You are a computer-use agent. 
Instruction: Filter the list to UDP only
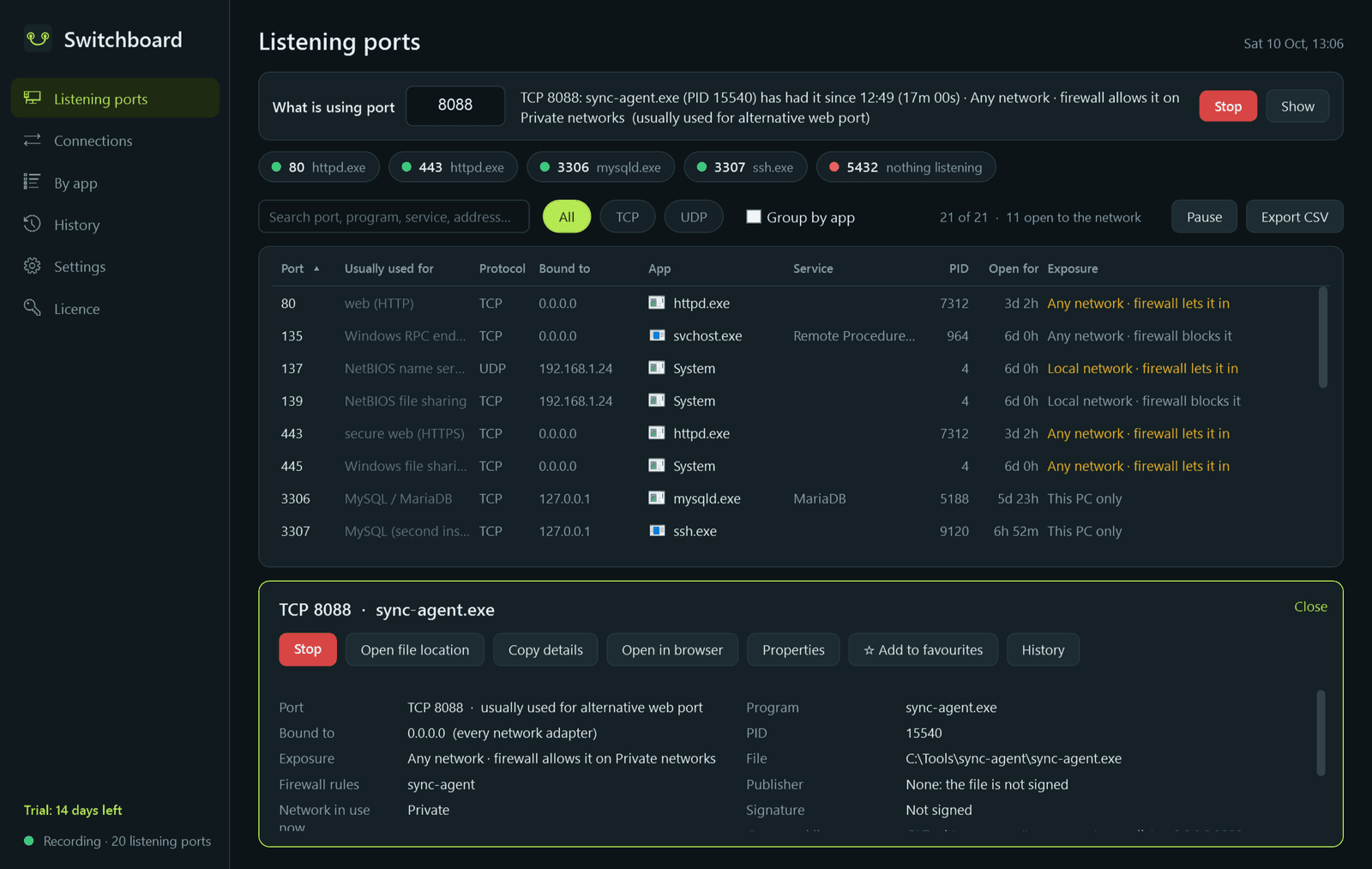tap(694, 217)
